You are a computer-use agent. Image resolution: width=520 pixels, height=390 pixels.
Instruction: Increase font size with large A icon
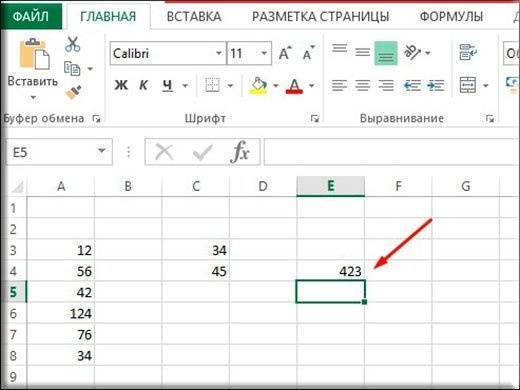285,53
